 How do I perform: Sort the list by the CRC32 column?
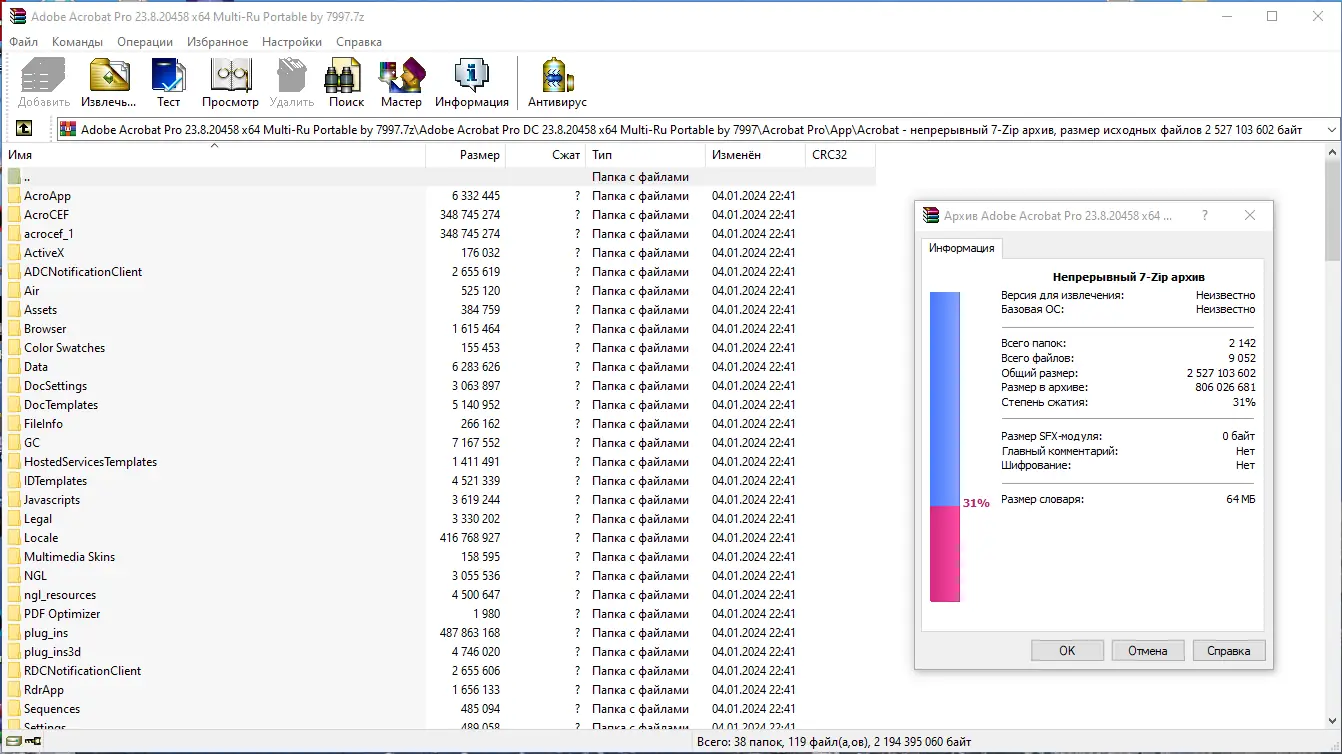tap(840, 155)
